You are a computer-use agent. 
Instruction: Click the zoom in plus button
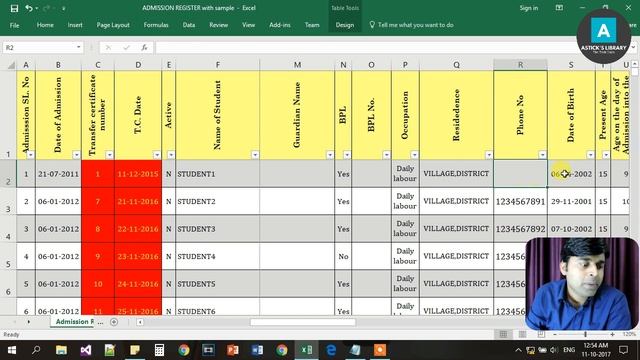point(612,334)
